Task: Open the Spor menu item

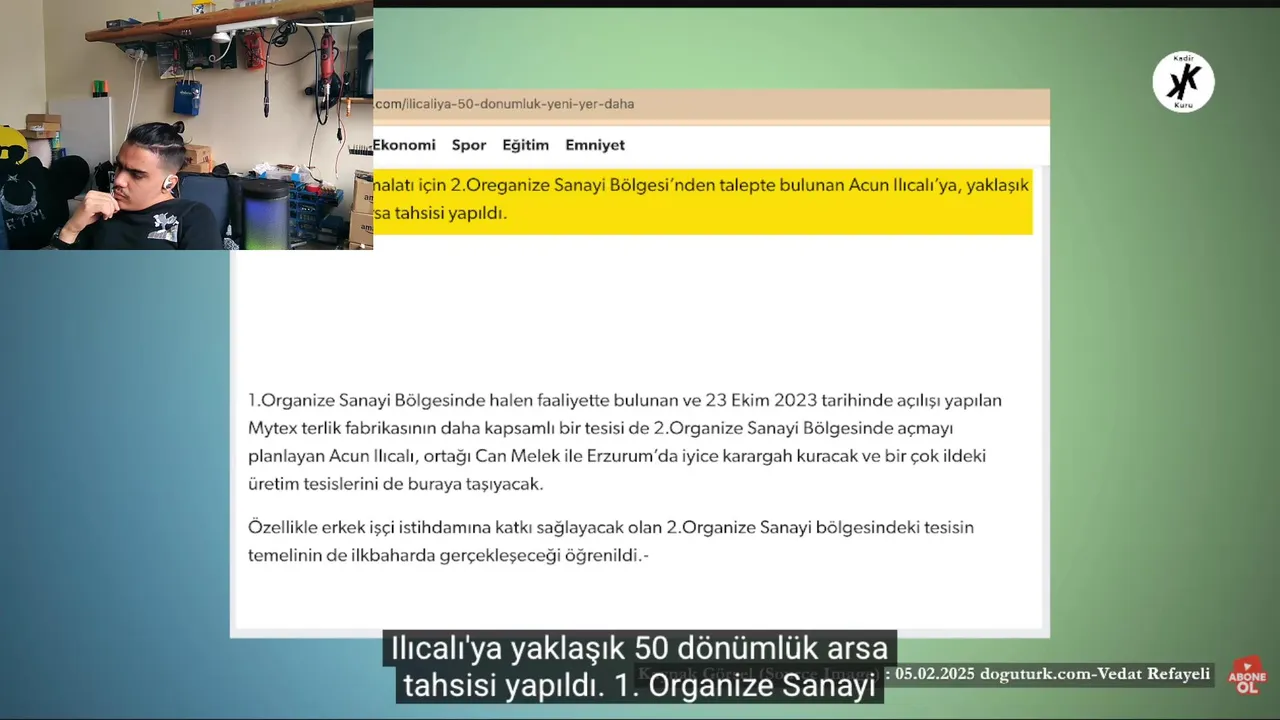Action: click(x=469, y=145)
